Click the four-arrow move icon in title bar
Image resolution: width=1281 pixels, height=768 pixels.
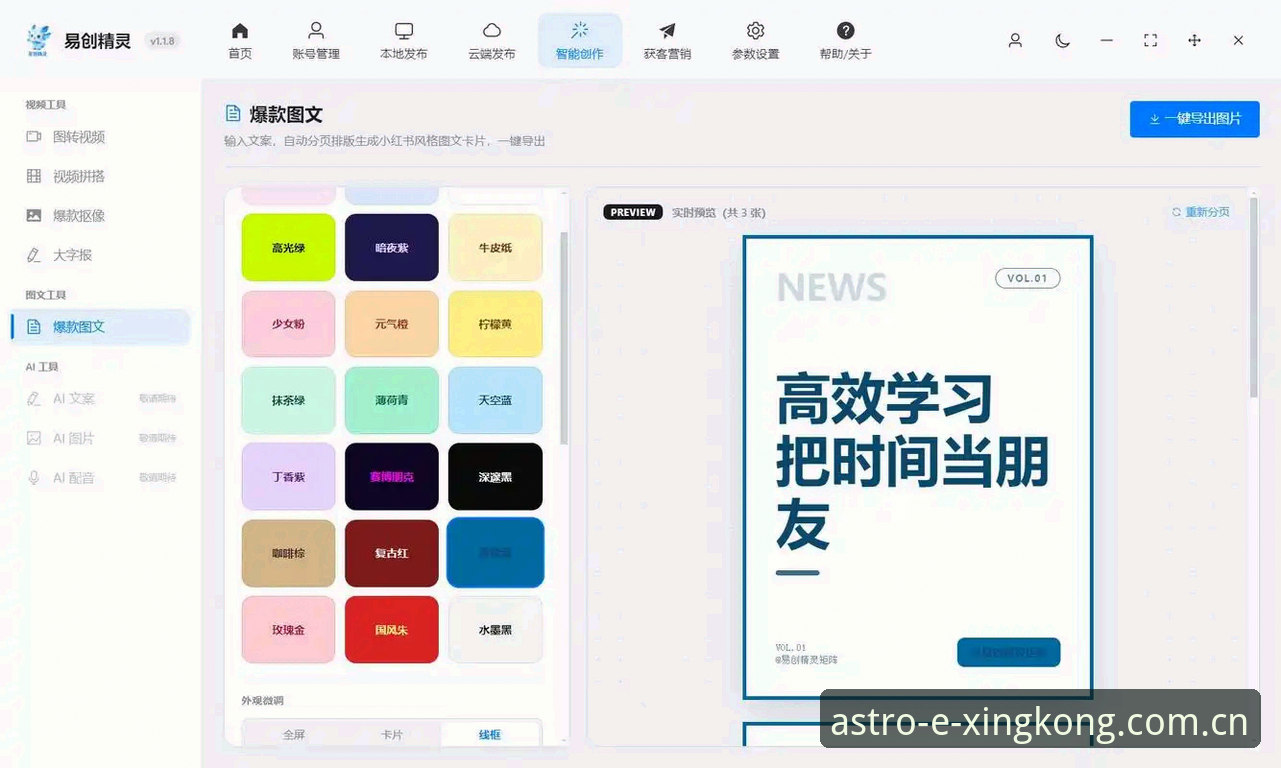(1194, 41)
